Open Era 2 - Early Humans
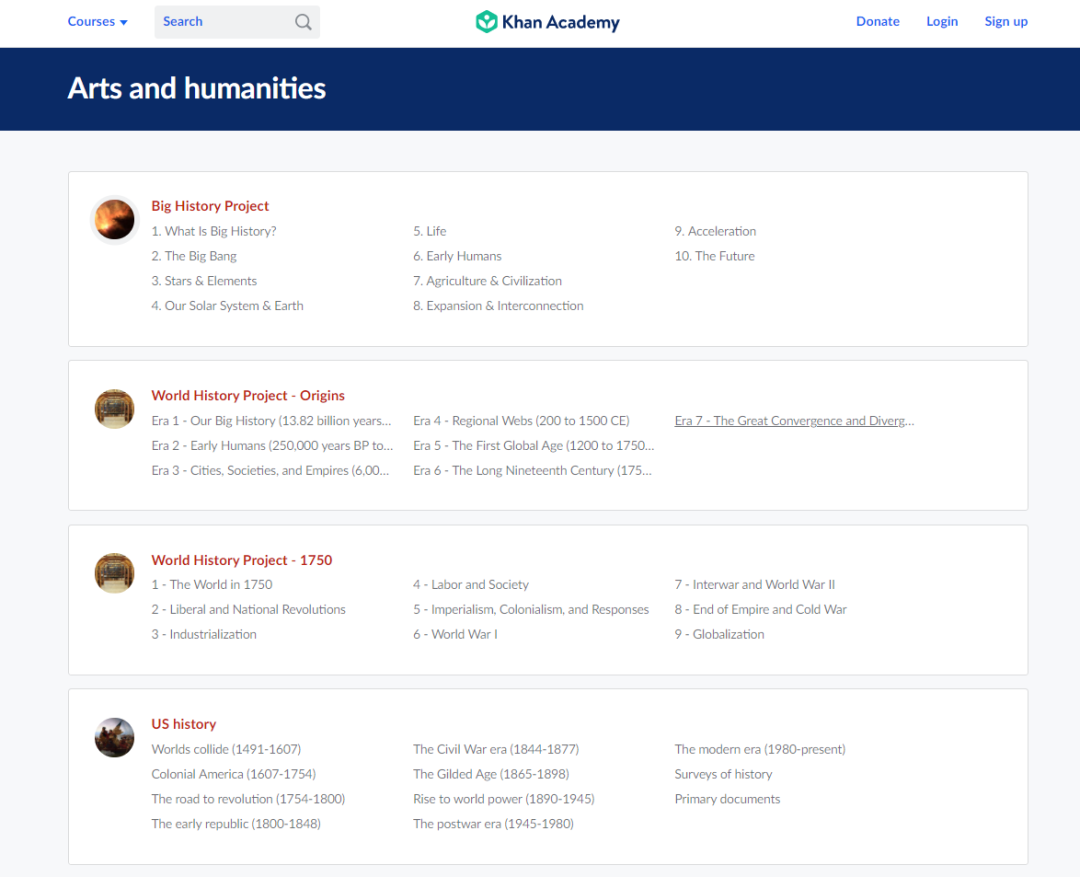Viewport: 1080px width, 877px height. coord(272,446)
